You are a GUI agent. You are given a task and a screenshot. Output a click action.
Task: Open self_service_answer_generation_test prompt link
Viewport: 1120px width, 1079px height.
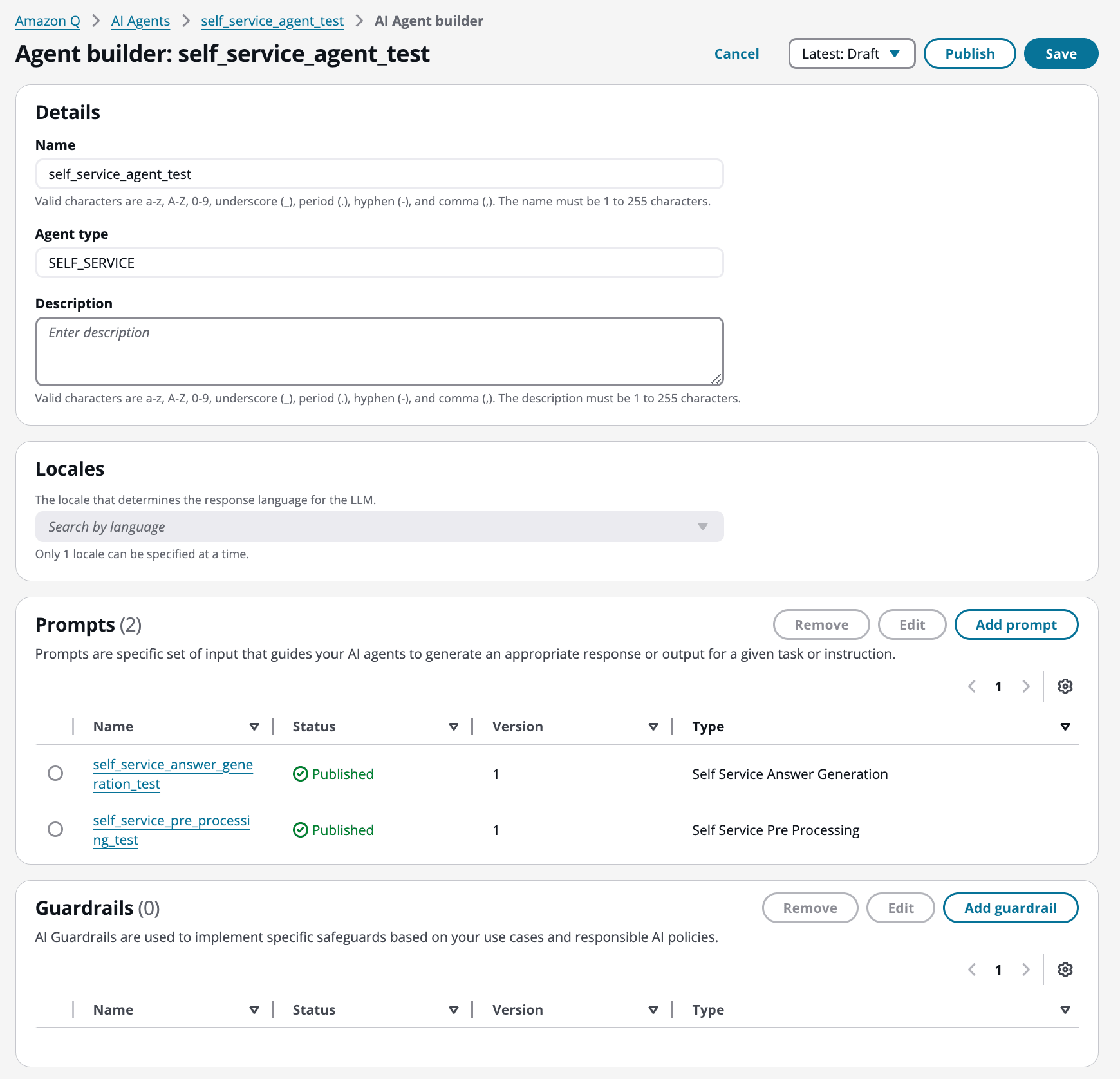coord(173,774)
